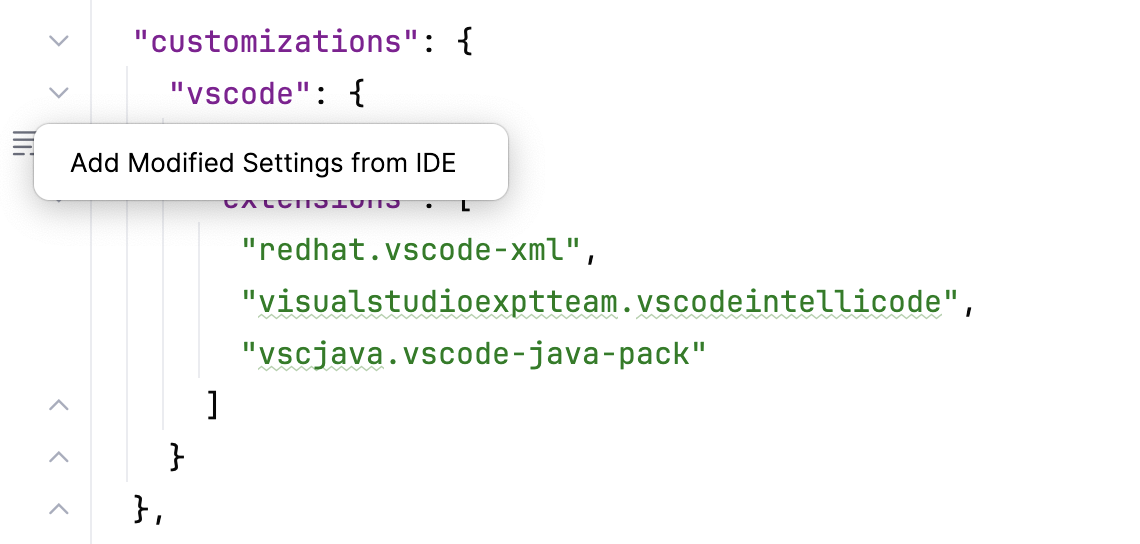
Task: Choose Add Modified Settings from IDE
Action: (x=263, y=163)
